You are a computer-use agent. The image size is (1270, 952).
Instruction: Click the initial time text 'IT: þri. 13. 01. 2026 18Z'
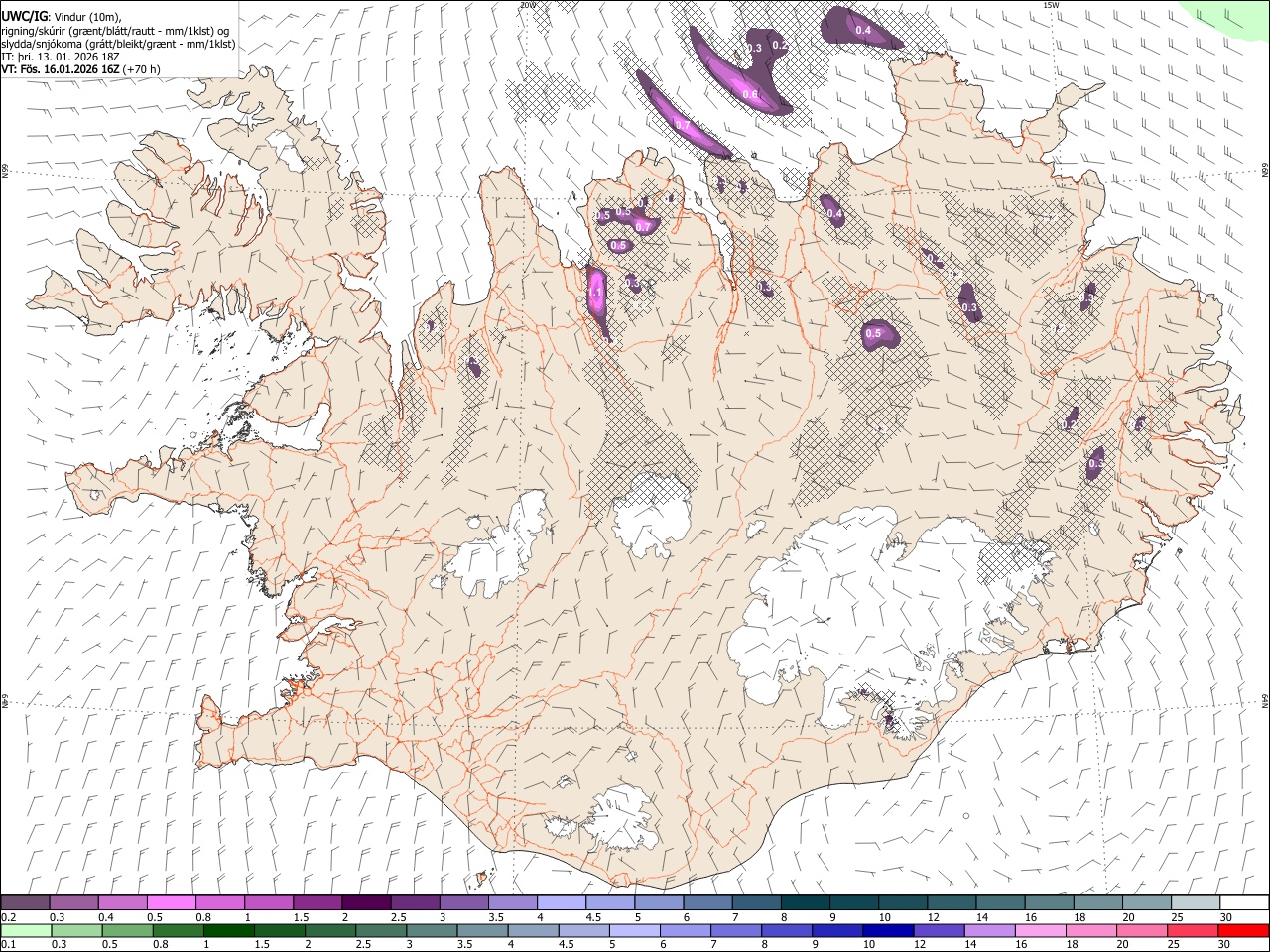pyautogui.click(x=60, y=57)
